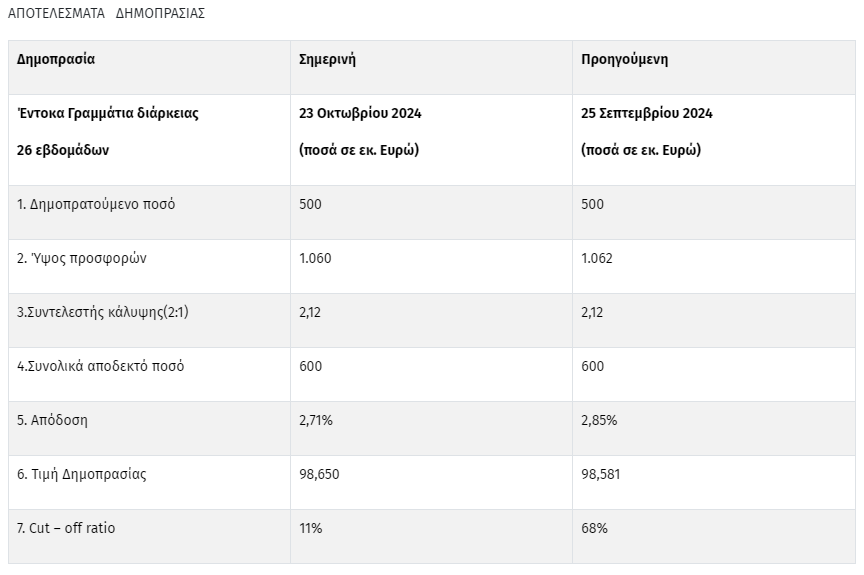
Task: Click previous bid amount 1.062
Action: (x=597, y=258)
